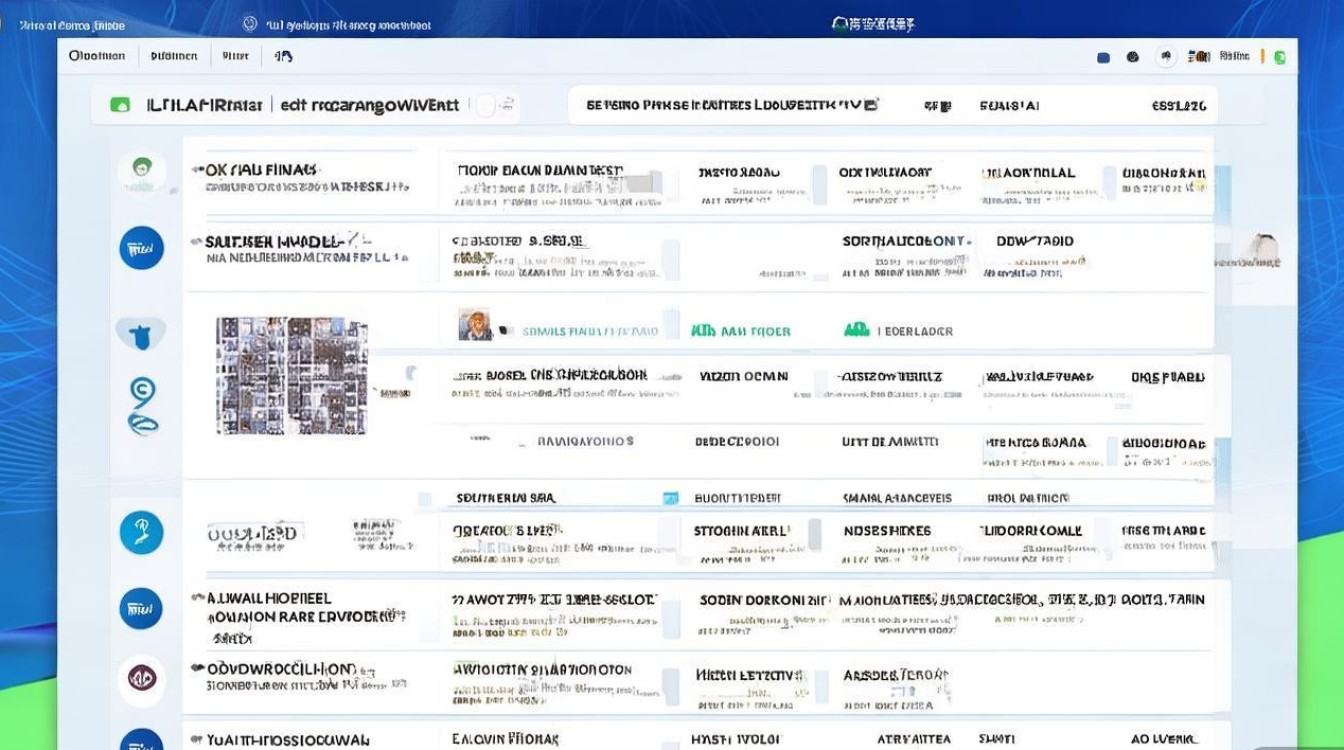The width and height of the screenshot is (1344, 750).
Task: Click blue circle icon beside SAUT.ISEH MVADEL row
Action: click(x=141, y=248)
